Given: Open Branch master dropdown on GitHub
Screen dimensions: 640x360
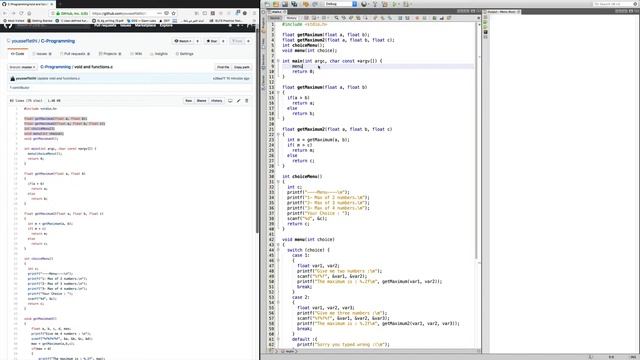Looking at the screenshot, I should click(x=22, y=67).
